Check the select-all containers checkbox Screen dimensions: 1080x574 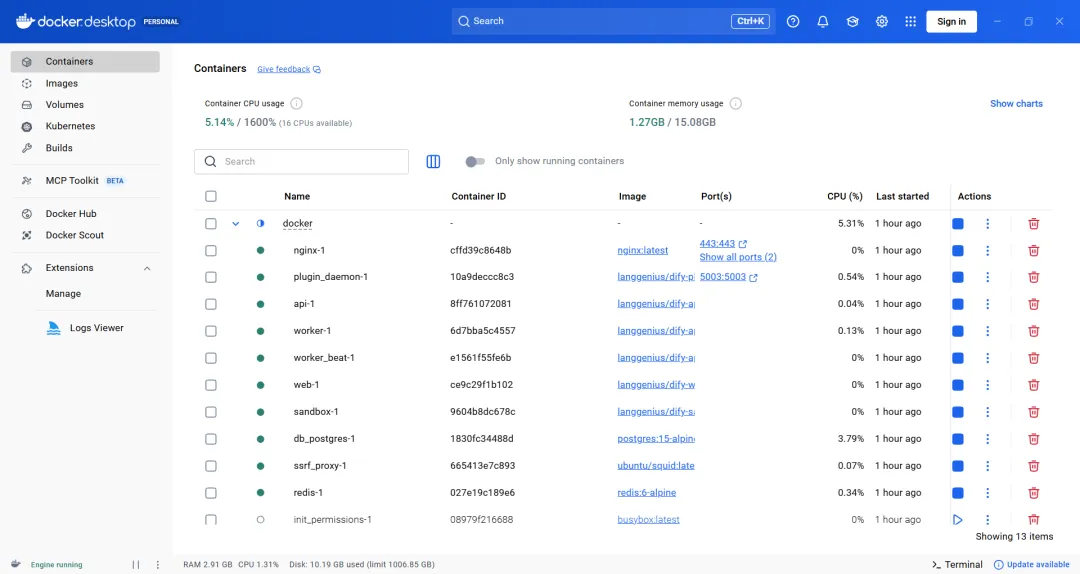pyautogui.click(x=211, y=196)
